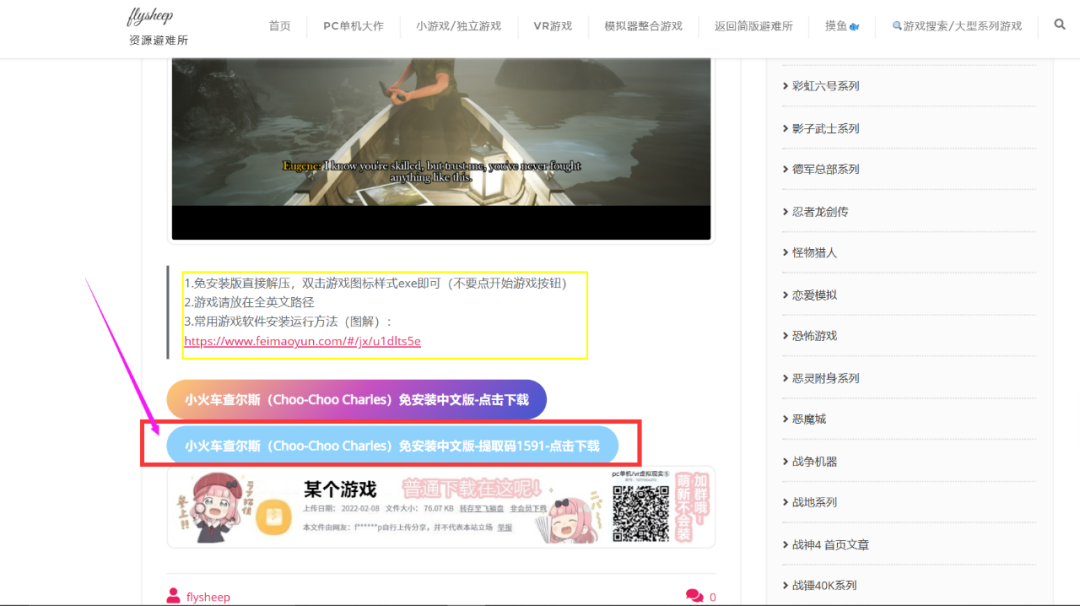Click the fish icon next to 摸鱼
The height and width of the screenshot is (606, 1080).
point(855,26)
